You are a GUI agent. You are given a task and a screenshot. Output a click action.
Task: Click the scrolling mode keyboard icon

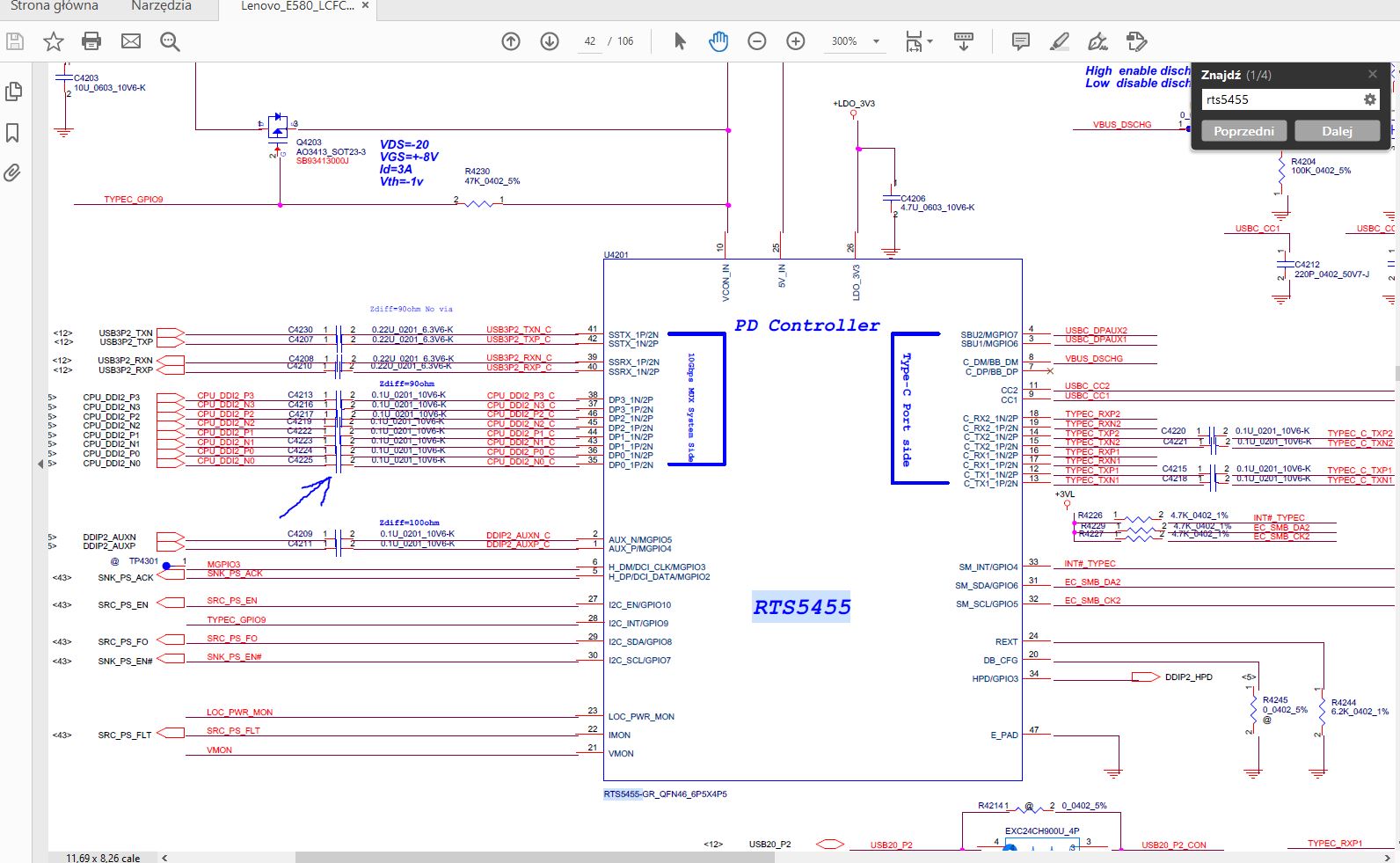click(964, 41)
